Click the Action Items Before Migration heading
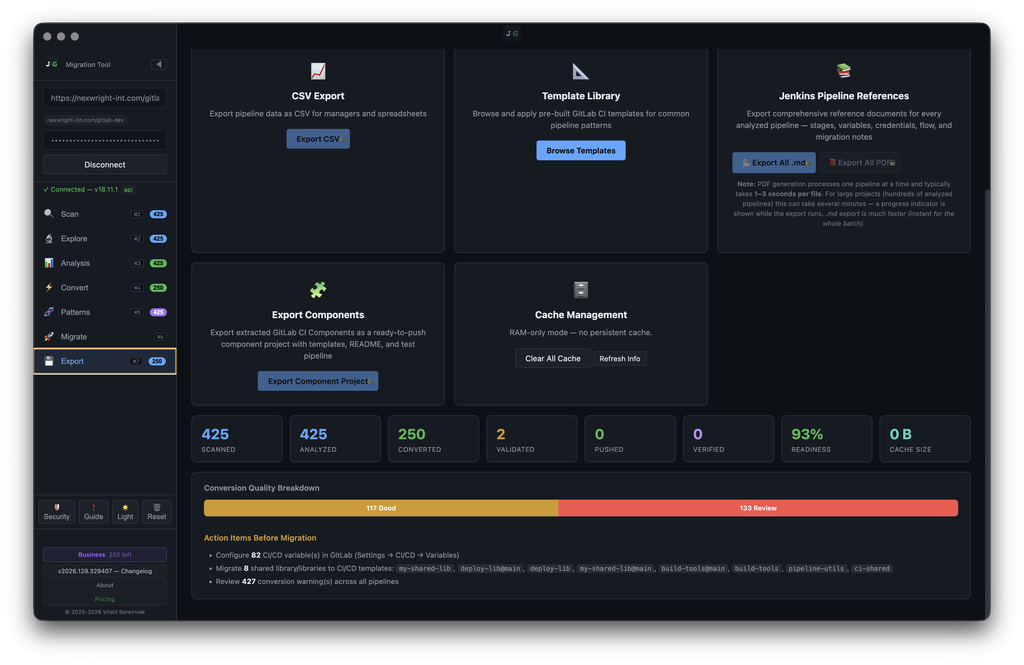The image size is (1024, 665). [x=260, y=538]
